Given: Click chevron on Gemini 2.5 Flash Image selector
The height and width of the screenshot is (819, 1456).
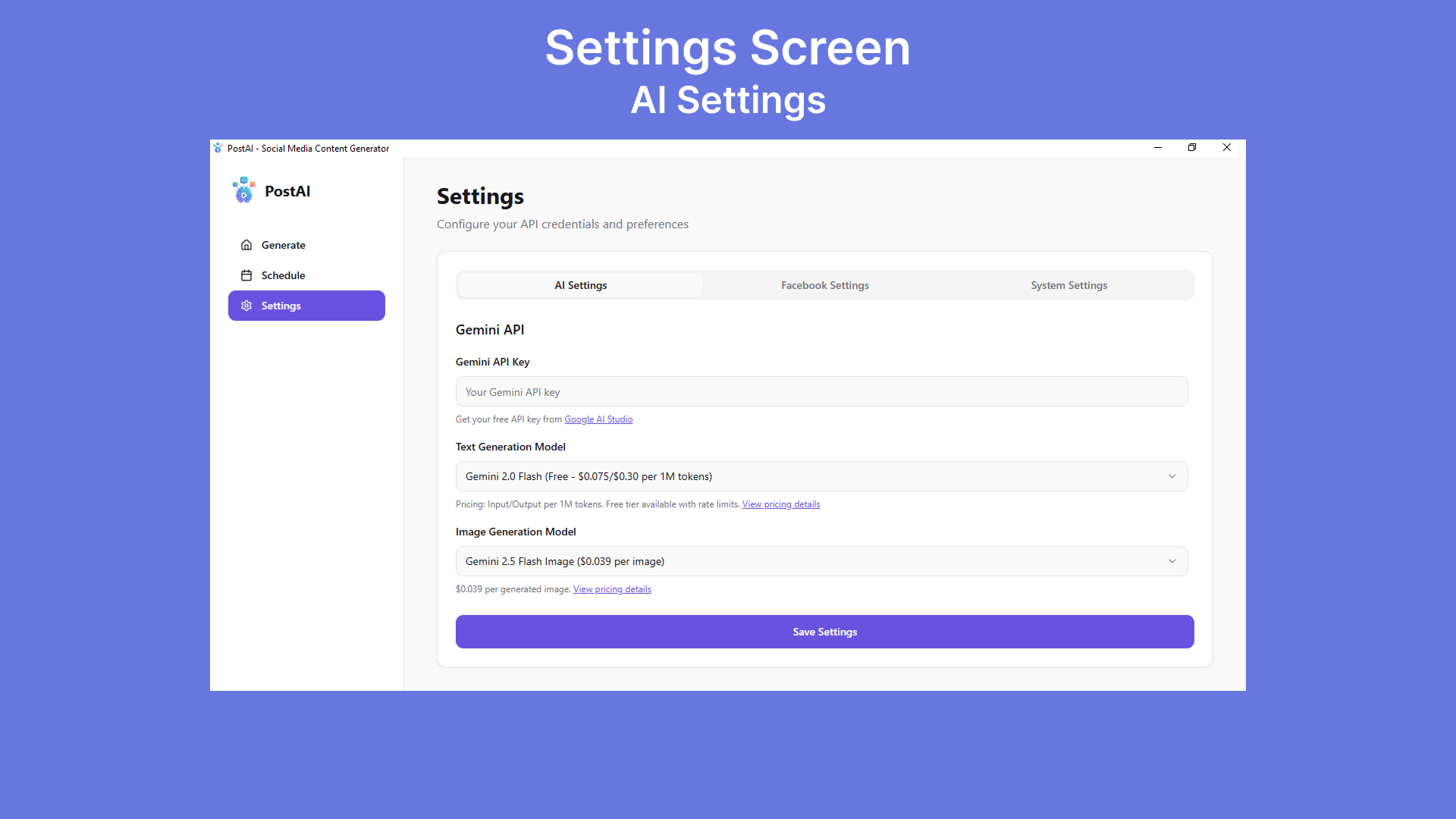Looking at the screenshot, I should [1172, 561].
